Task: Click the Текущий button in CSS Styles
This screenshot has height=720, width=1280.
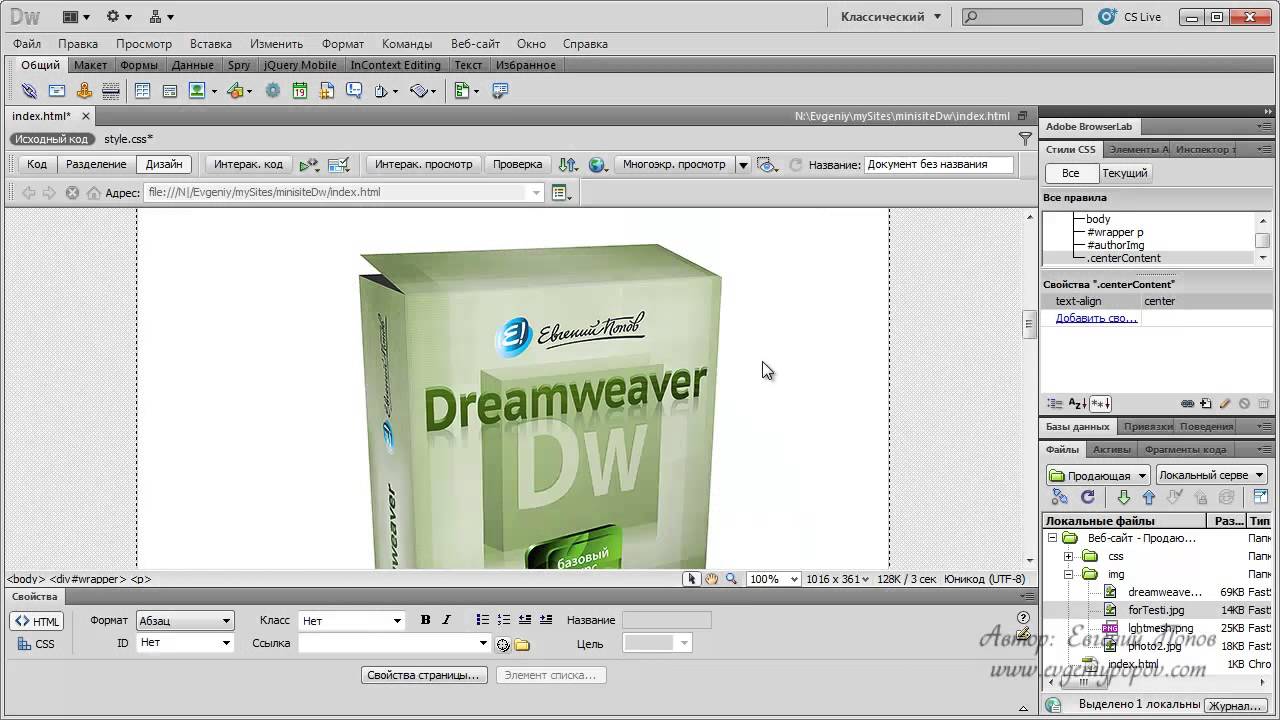Action: pyautogui.click(x=1125, y=173)
